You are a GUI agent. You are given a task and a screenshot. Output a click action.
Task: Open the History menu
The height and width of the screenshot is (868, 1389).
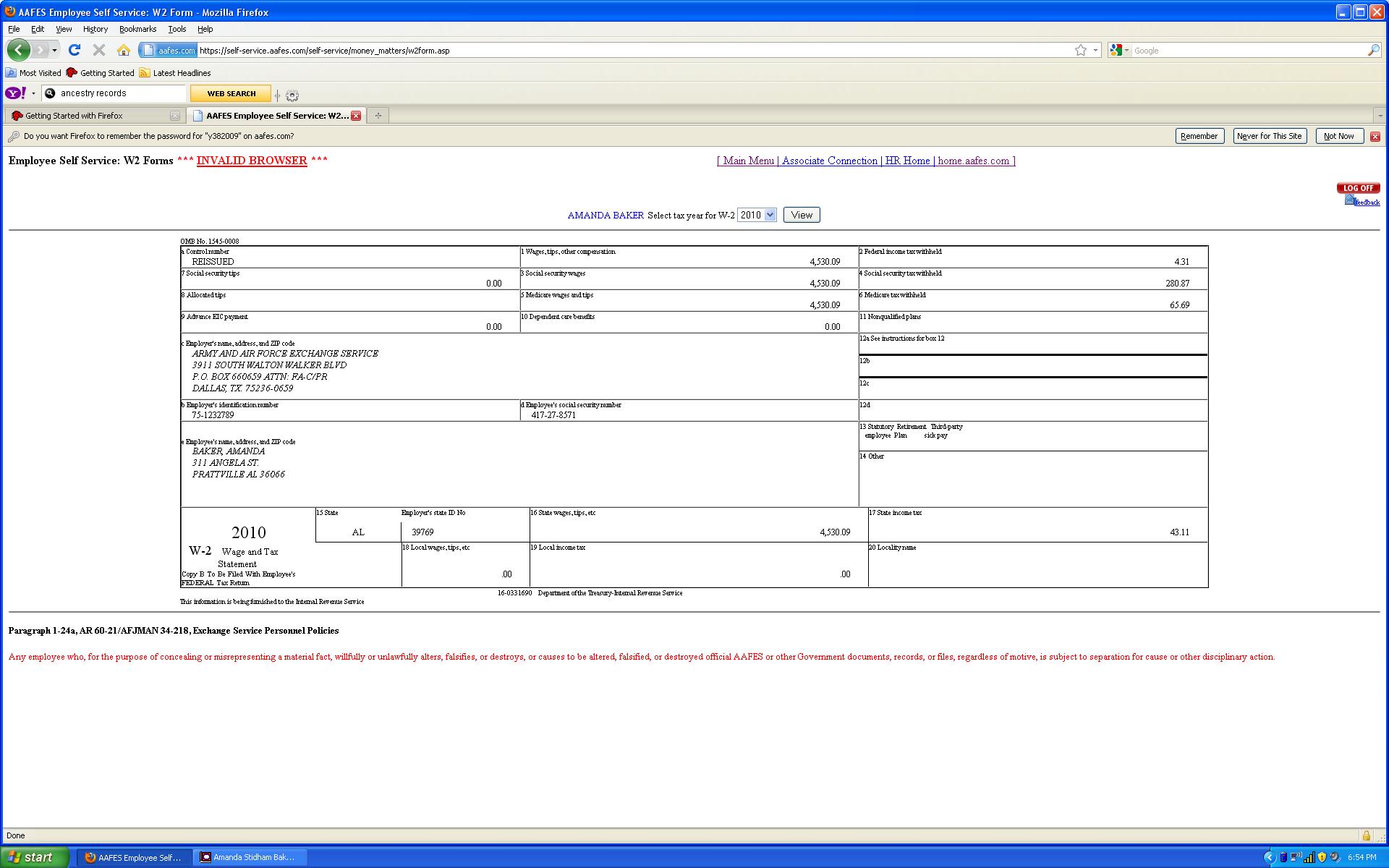coord(95,29)
